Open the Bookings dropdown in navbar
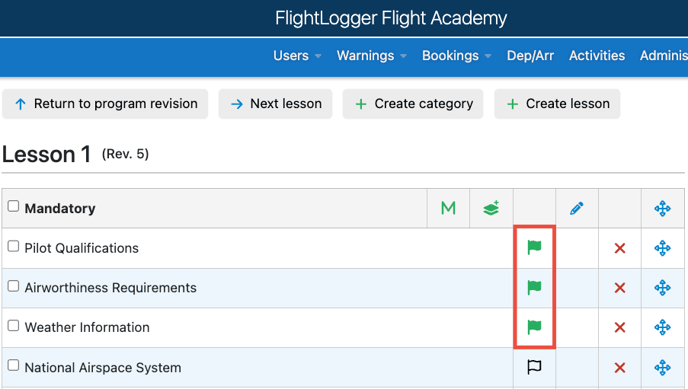This screenshot has height=389, width=688. pyautogui.click(x=456, y=56)
